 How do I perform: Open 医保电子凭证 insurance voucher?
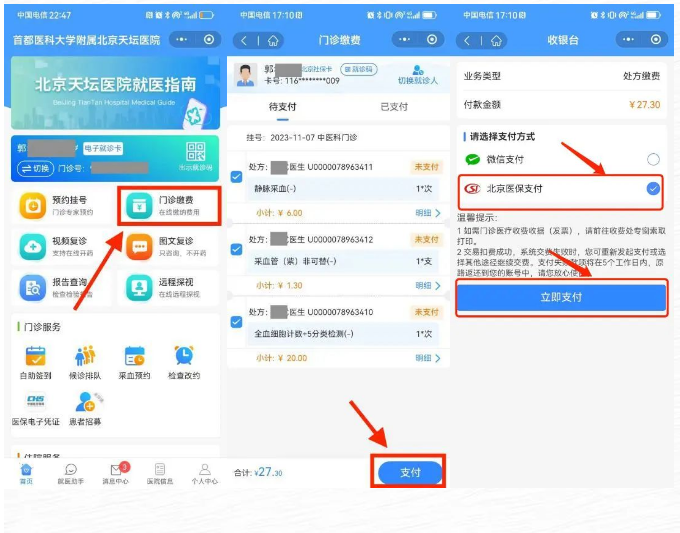[x=35, y=405]
